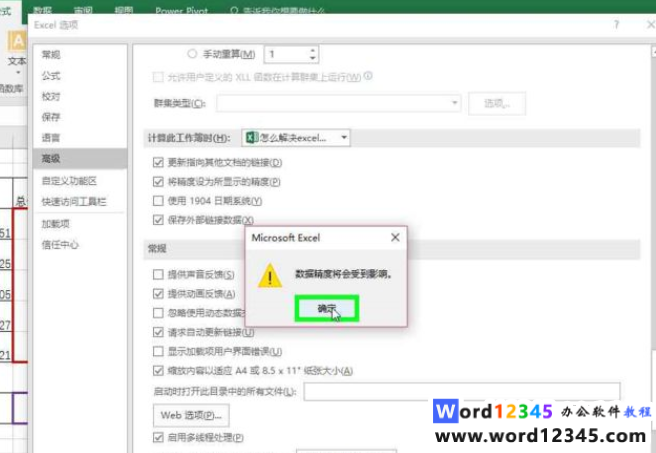Click the yellow warning triangle icon
The width and height of the screenshot is (656, 453).
[269, 275]
